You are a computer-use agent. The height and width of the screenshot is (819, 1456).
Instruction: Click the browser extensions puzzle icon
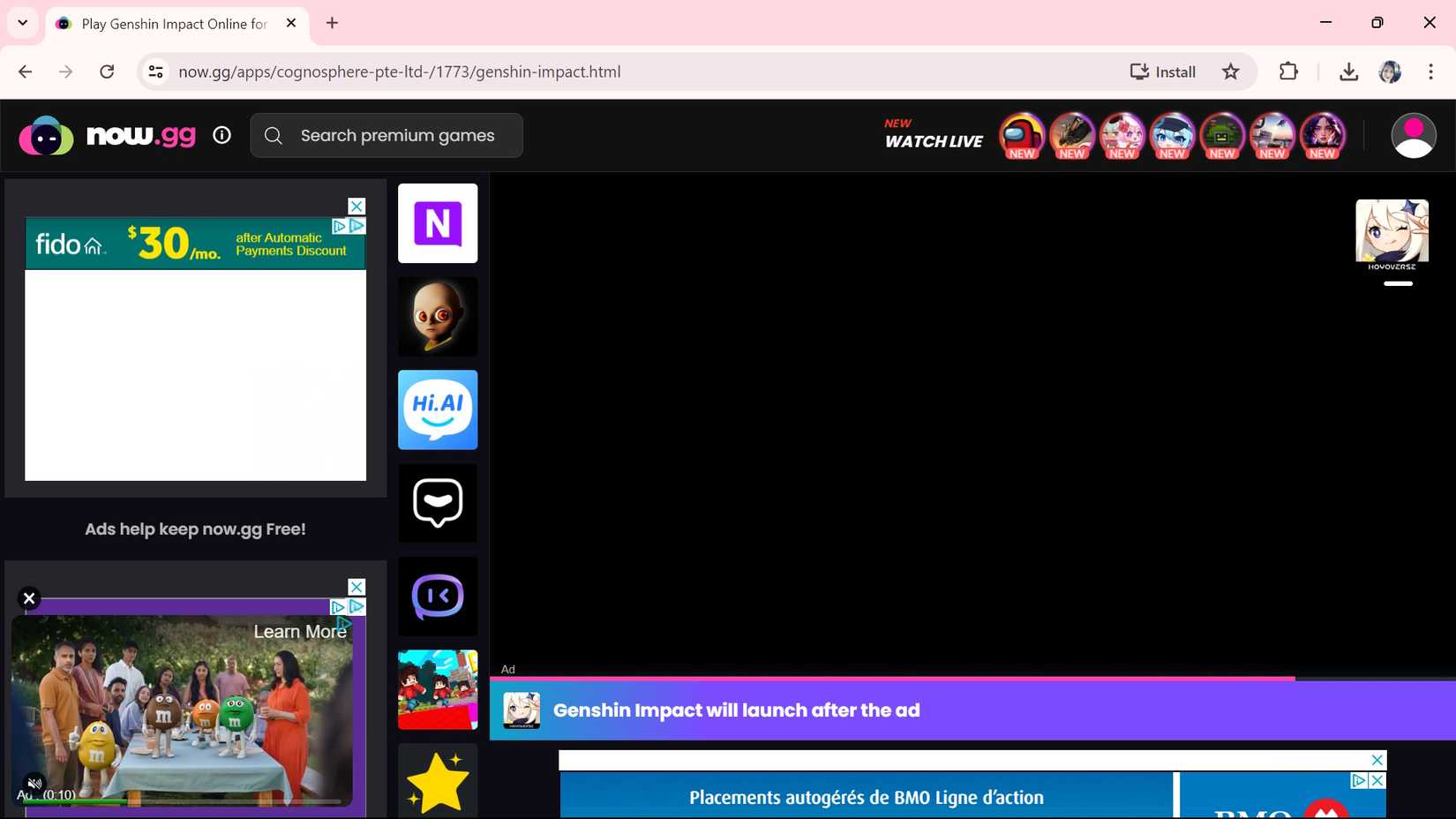[1288, 71]
